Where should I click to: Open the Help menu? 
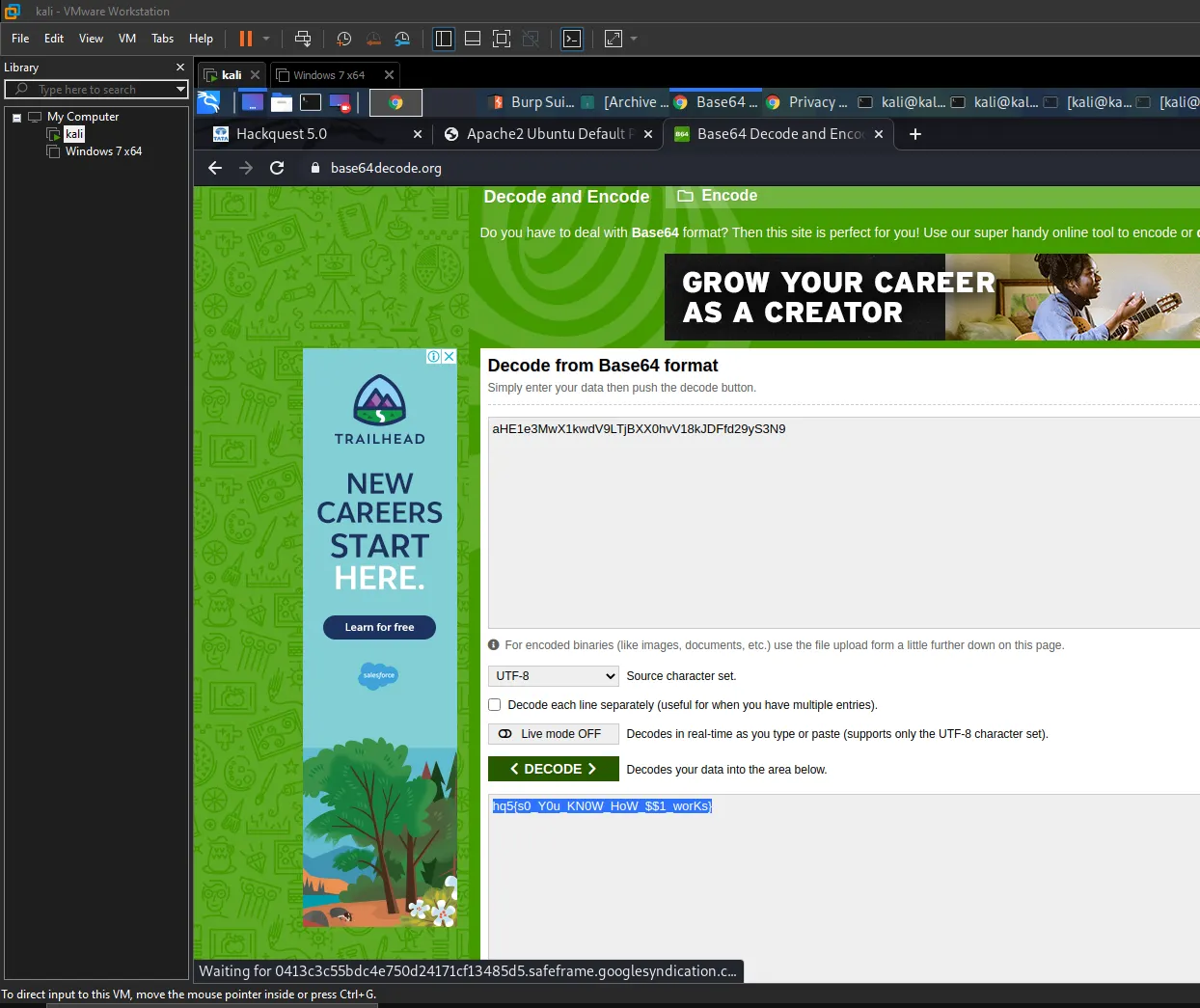click(x=201, y=39)
